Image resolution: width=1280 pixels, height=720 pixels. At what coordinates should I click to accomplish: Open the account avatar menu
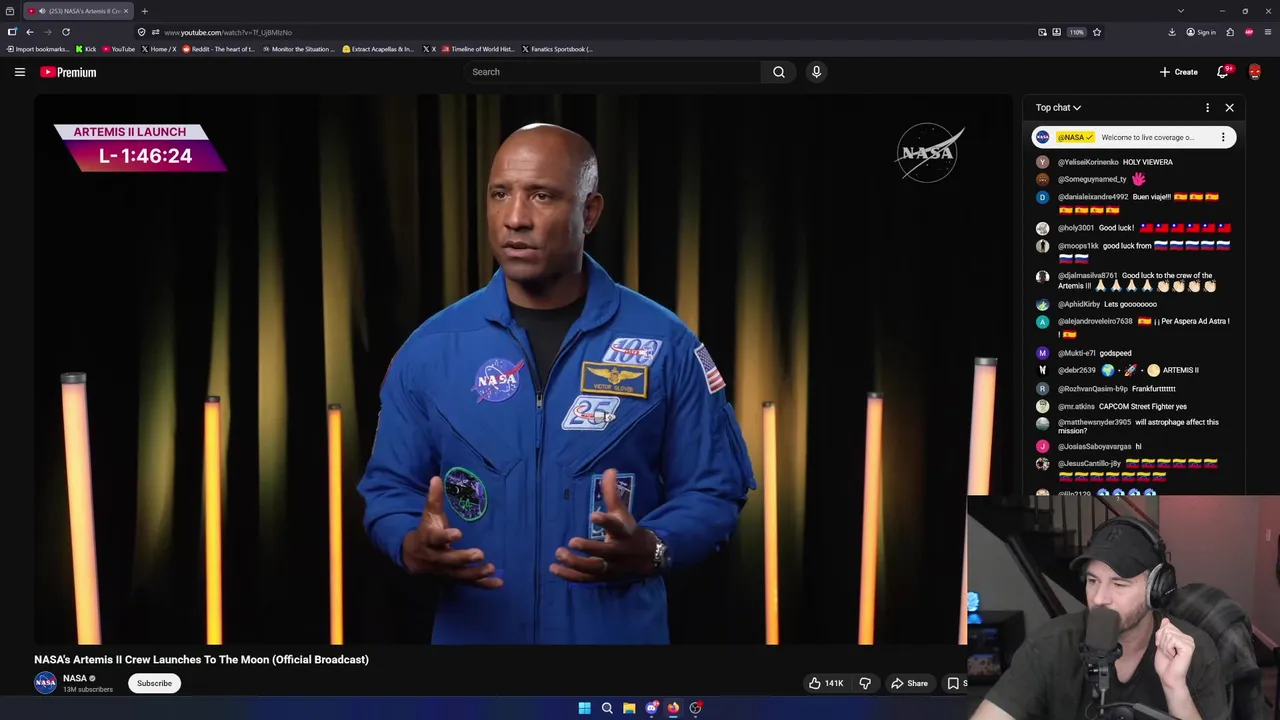(1255, 72)
